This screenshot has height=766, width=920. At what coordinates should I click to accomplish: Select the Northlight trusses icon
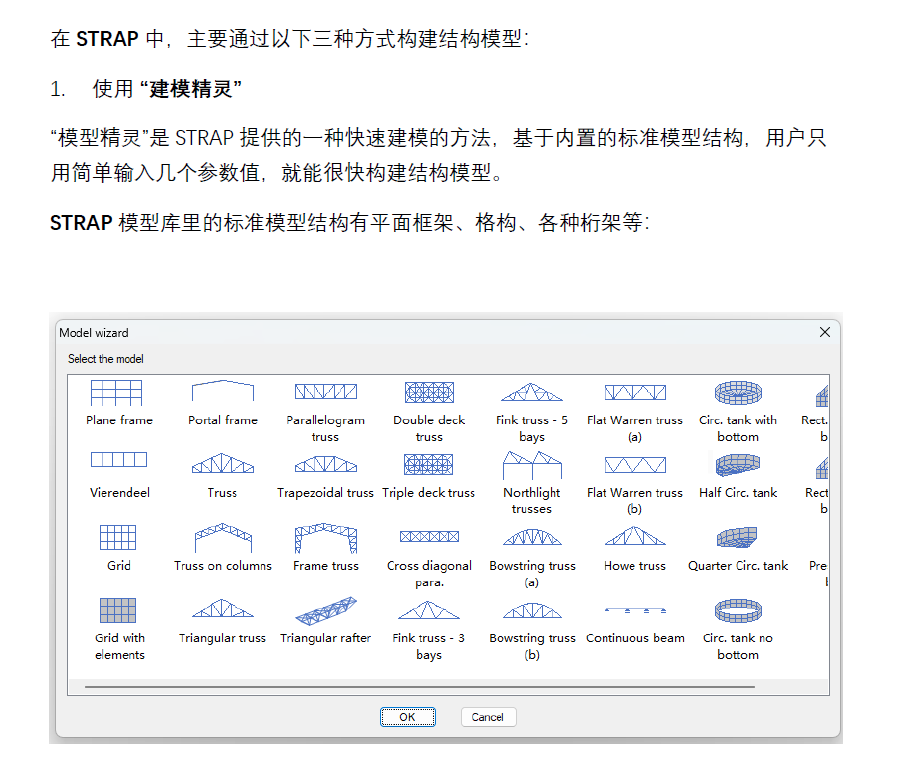532,465
